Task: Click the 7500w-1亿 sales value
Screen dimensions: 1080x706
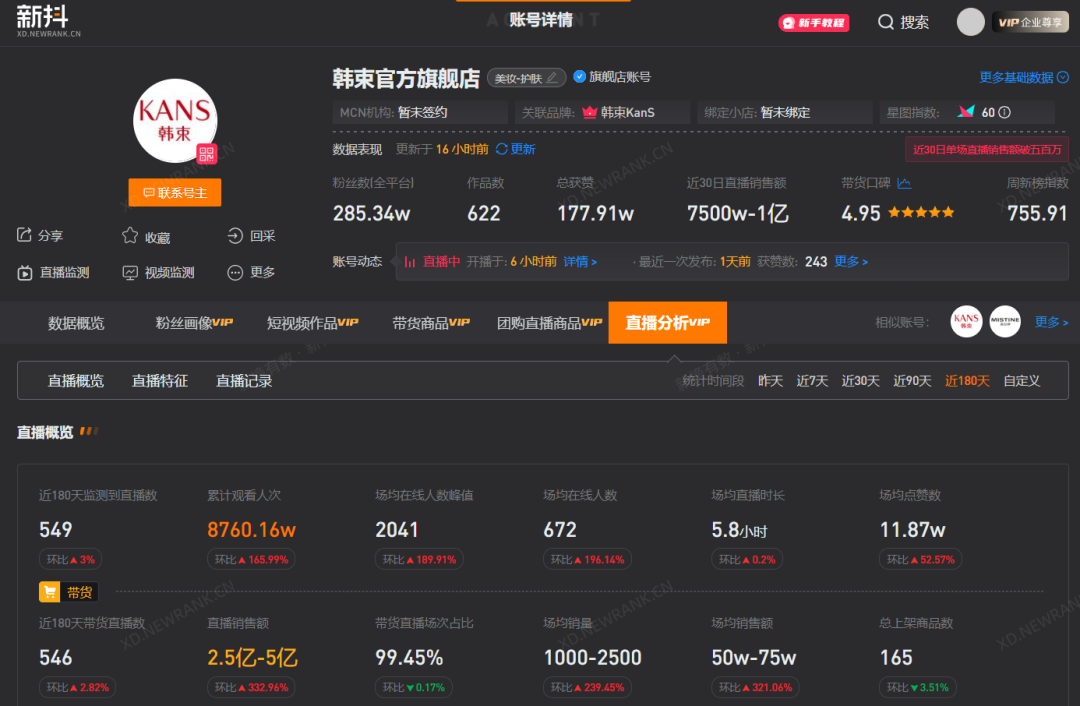Action: click(x=738, y=214)
